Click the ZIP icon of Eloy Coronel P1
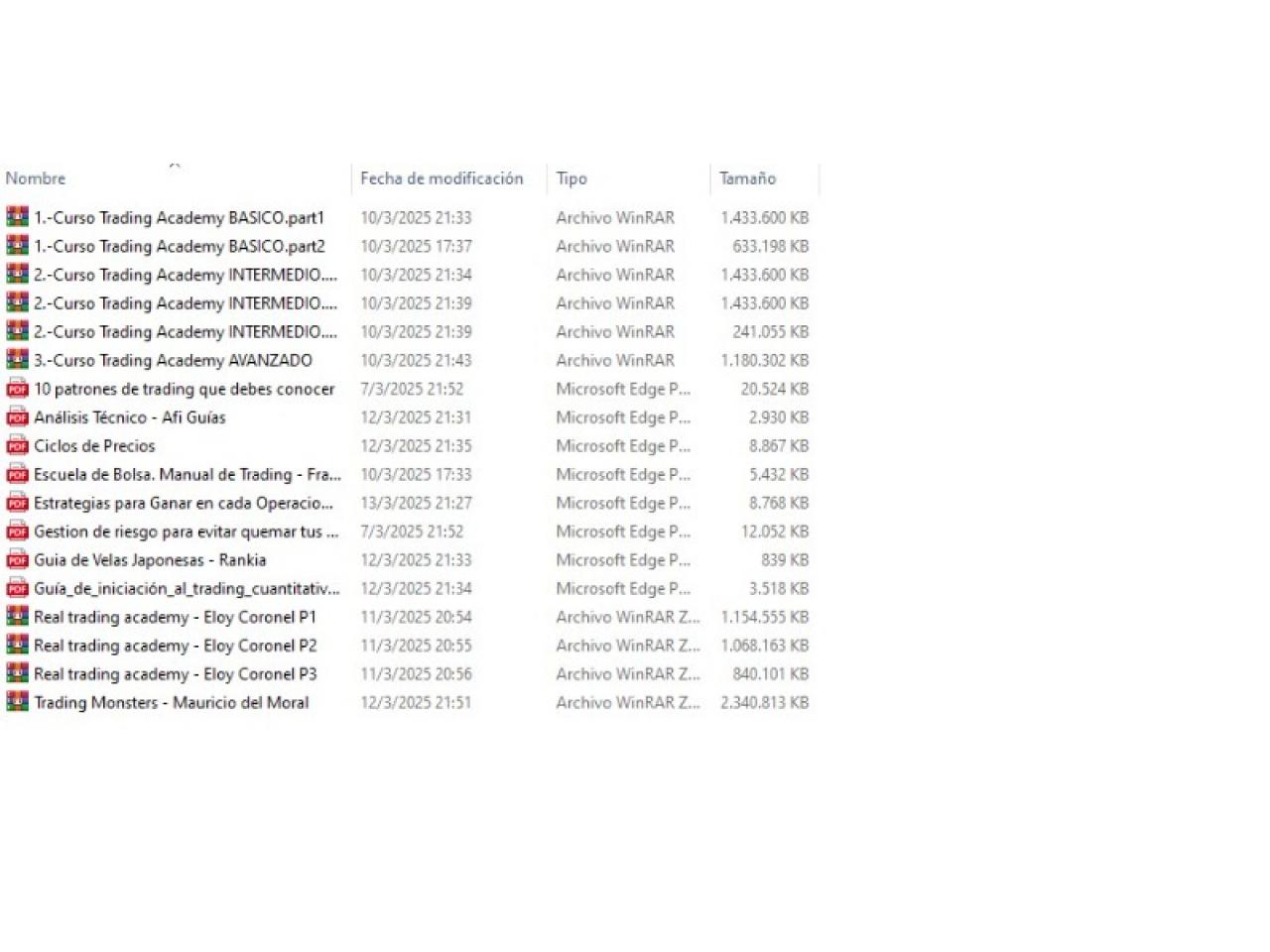The image size is (1270, 952). coord(18,617)
